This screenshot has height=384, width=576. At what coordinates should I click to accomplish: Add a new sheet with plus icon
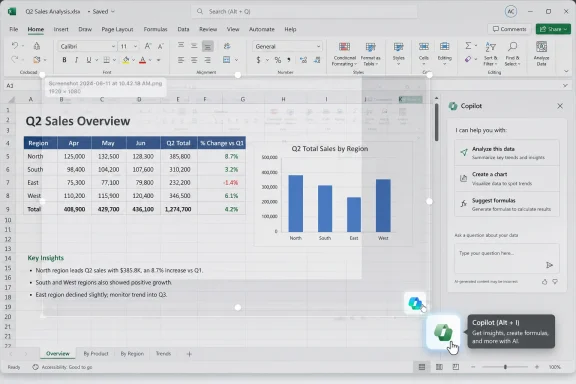point(189,354)
